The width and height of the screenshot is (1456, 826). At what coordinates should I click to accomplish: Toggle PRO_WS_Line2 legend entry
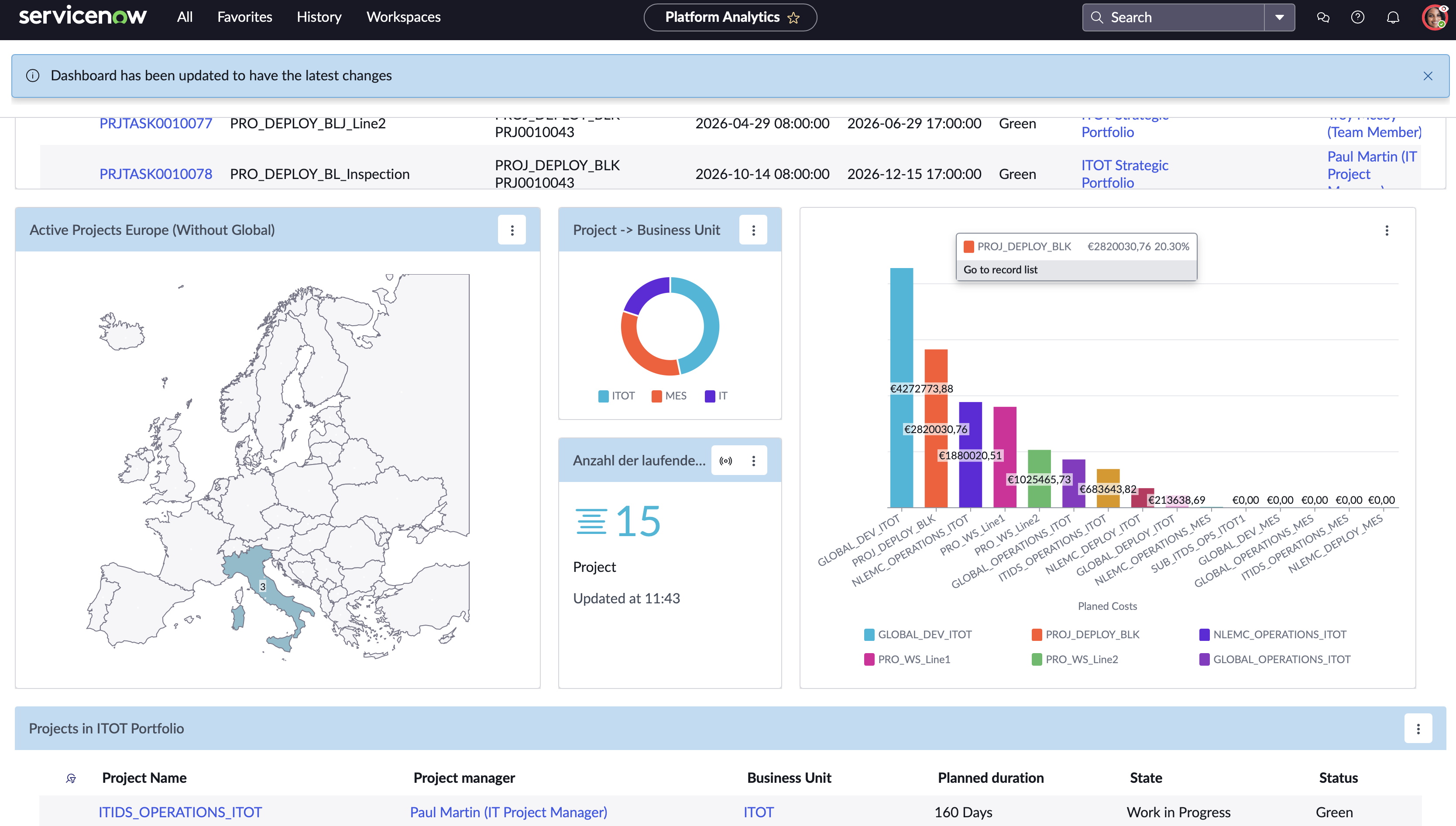coord(1075,660)
